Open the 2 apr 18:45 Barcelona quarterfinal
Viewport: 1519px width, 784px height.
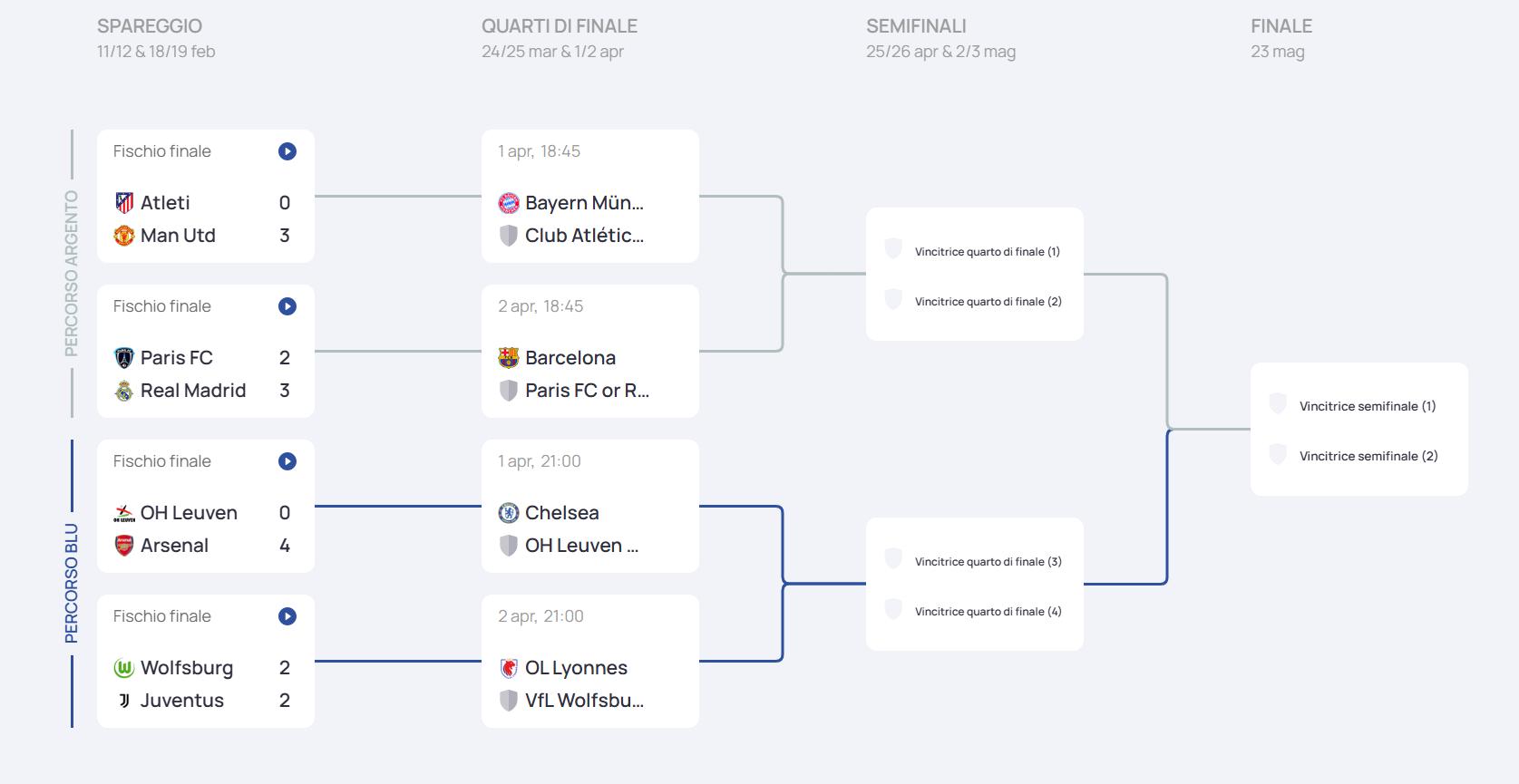pyautogui.click(x=589, y=351)
